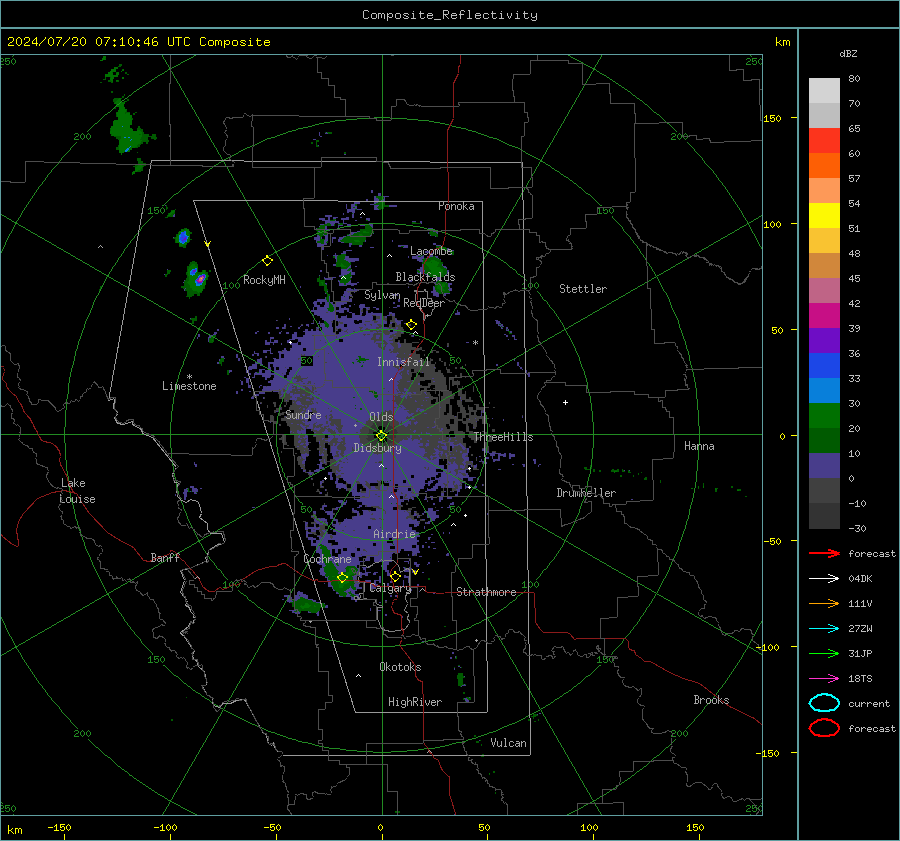Viewport: 900px width, 841px height.
Task: Click the Sylvan town label
Action: (382, 295)
